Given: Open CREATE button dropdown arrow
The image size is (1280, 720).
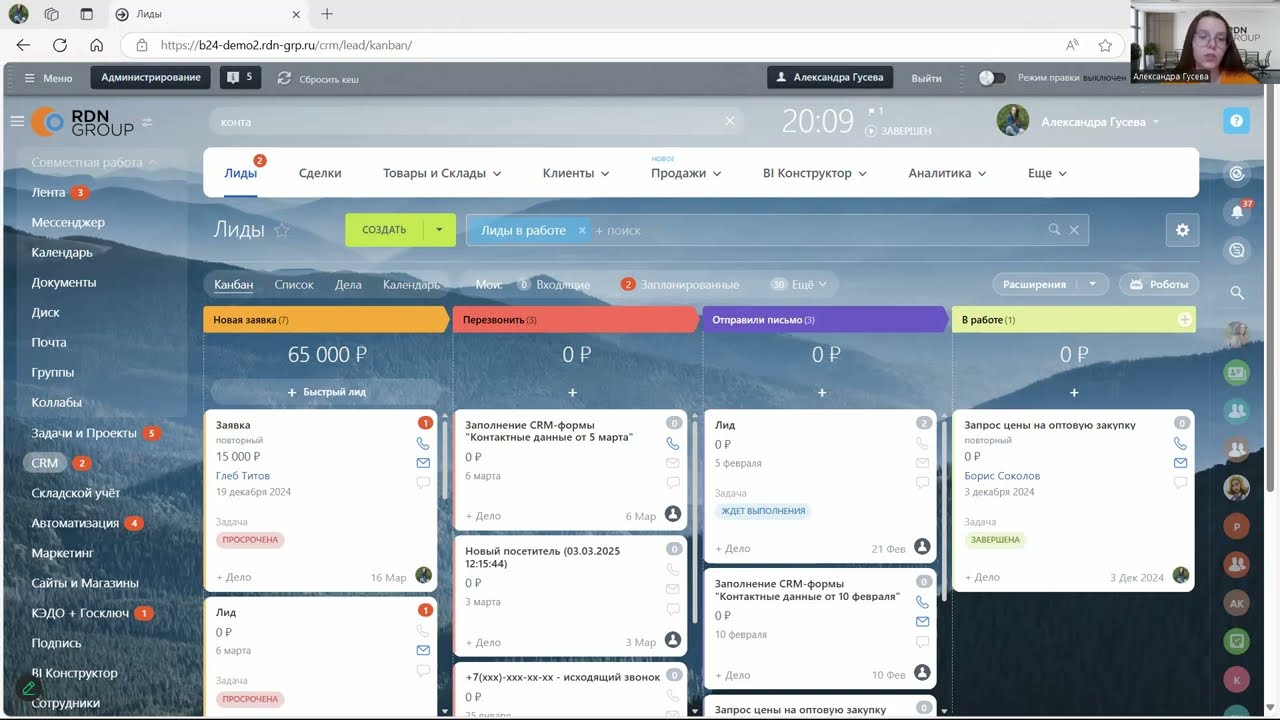Looking at the screenshot, I should point(439,230).
